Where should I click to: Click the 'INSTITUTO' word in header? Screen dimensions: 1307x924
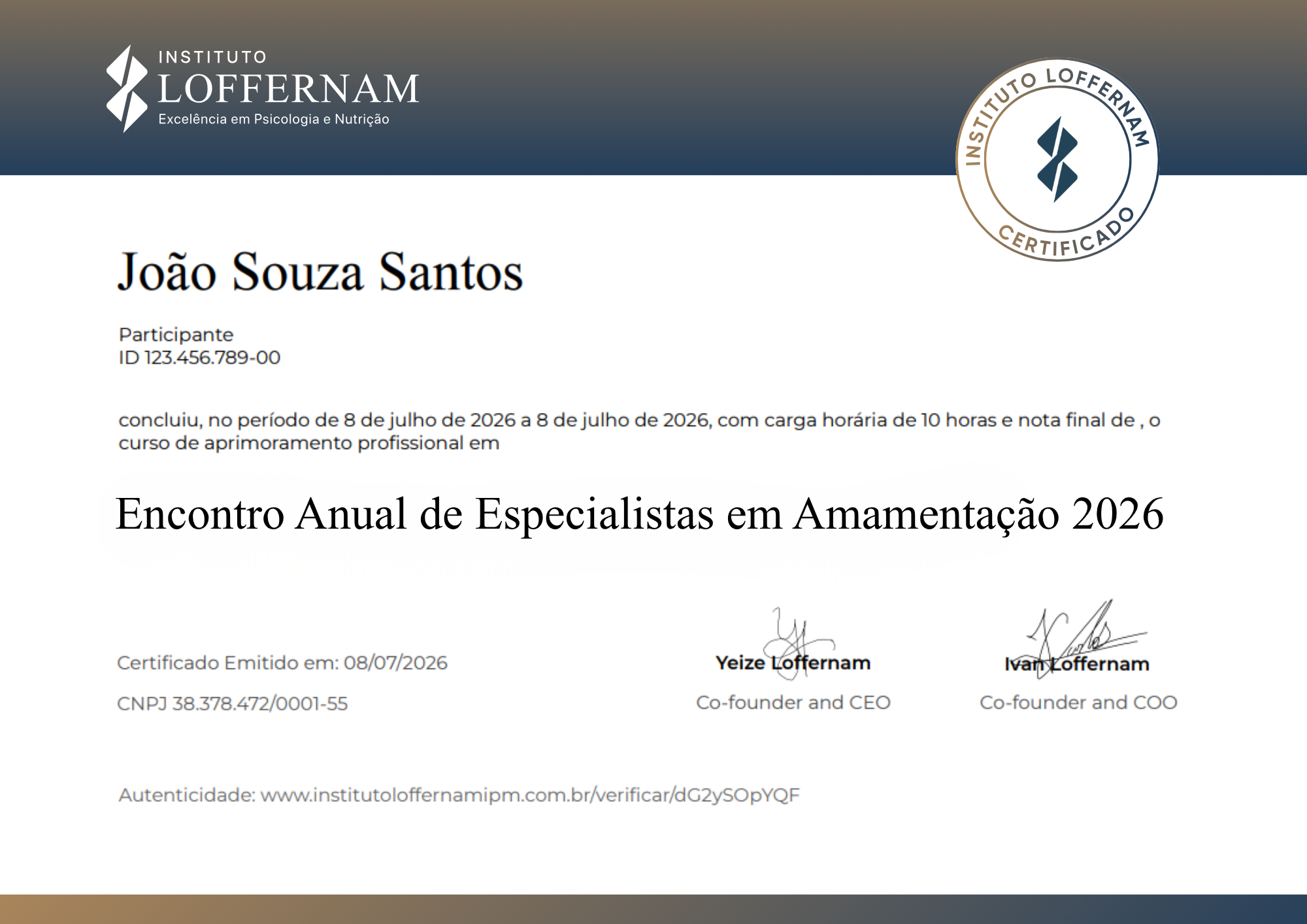(212, 58)
